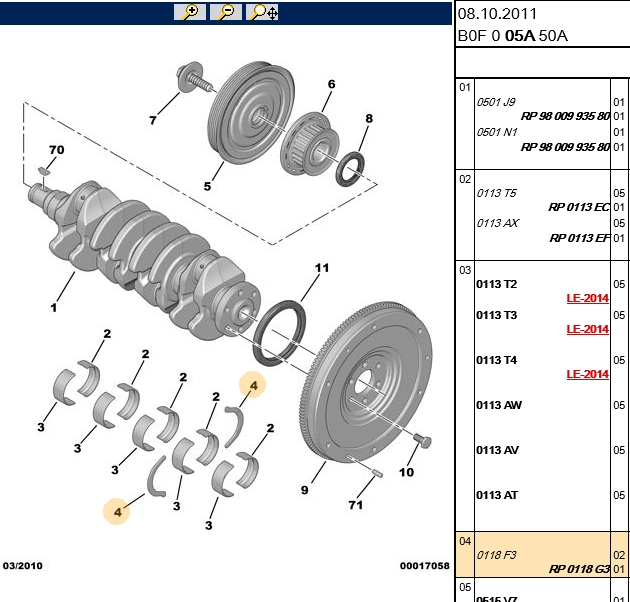The height and width of the screenshot is (602, 630).
Task: Select callout number 7 for the pulley bolt
Action: pos(153,120)
